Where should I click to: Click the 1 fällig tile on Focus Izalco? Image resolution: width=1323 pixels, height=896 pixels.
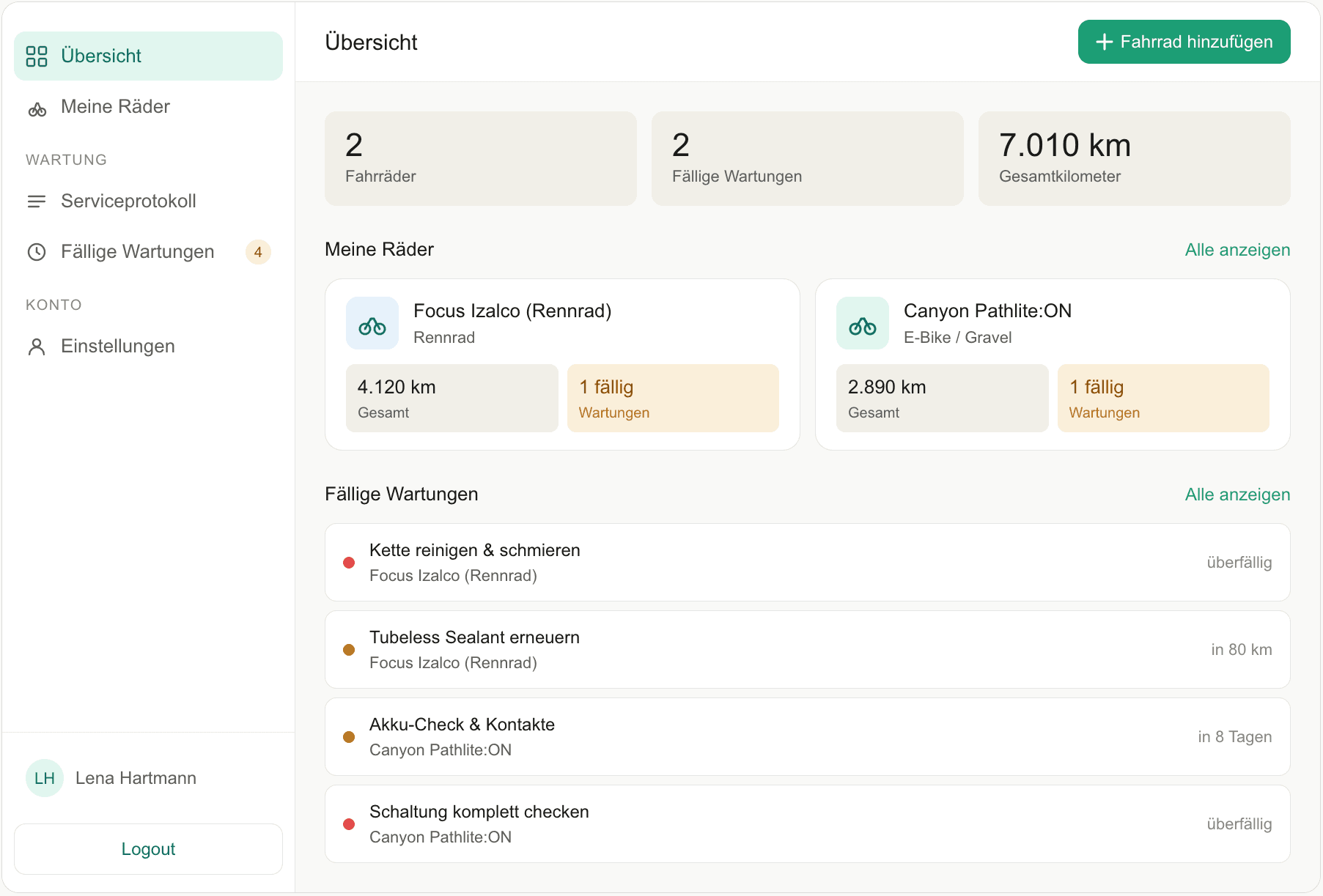tap(673, 399)
